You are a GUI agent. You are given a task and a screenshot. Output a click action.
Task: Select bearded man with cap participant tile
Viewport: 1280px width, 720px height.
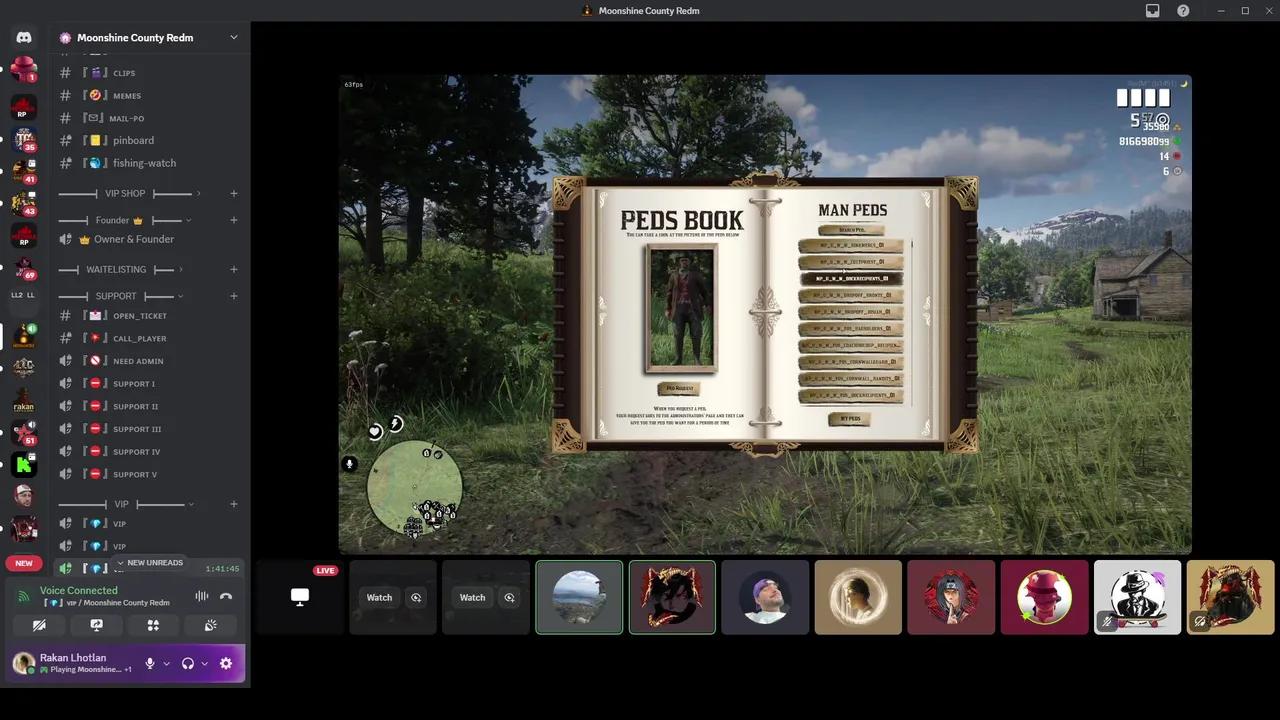coord(765,597)
